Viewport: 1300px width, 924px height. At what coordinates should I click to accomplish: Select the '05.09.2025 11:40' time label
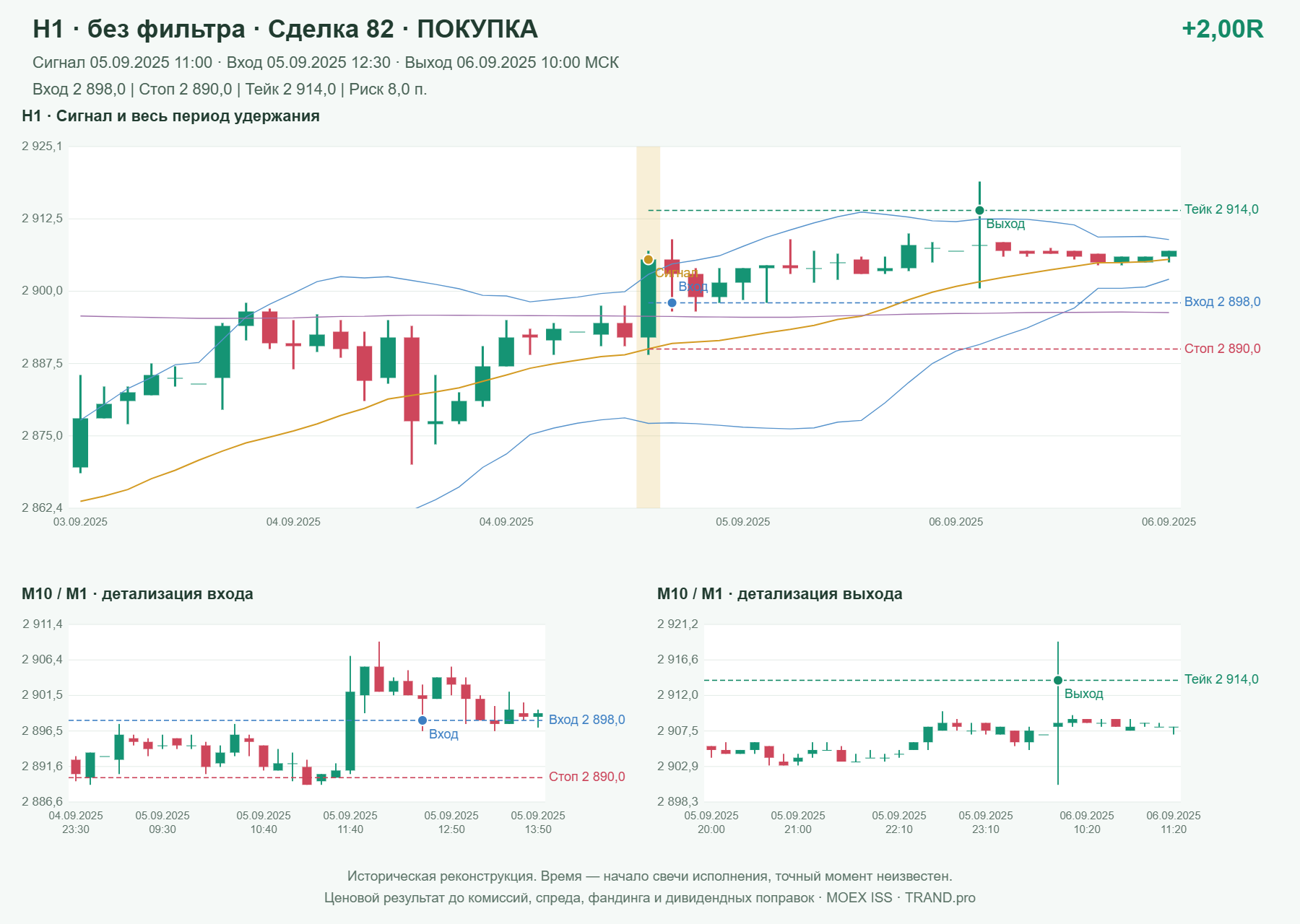(350, 822)
